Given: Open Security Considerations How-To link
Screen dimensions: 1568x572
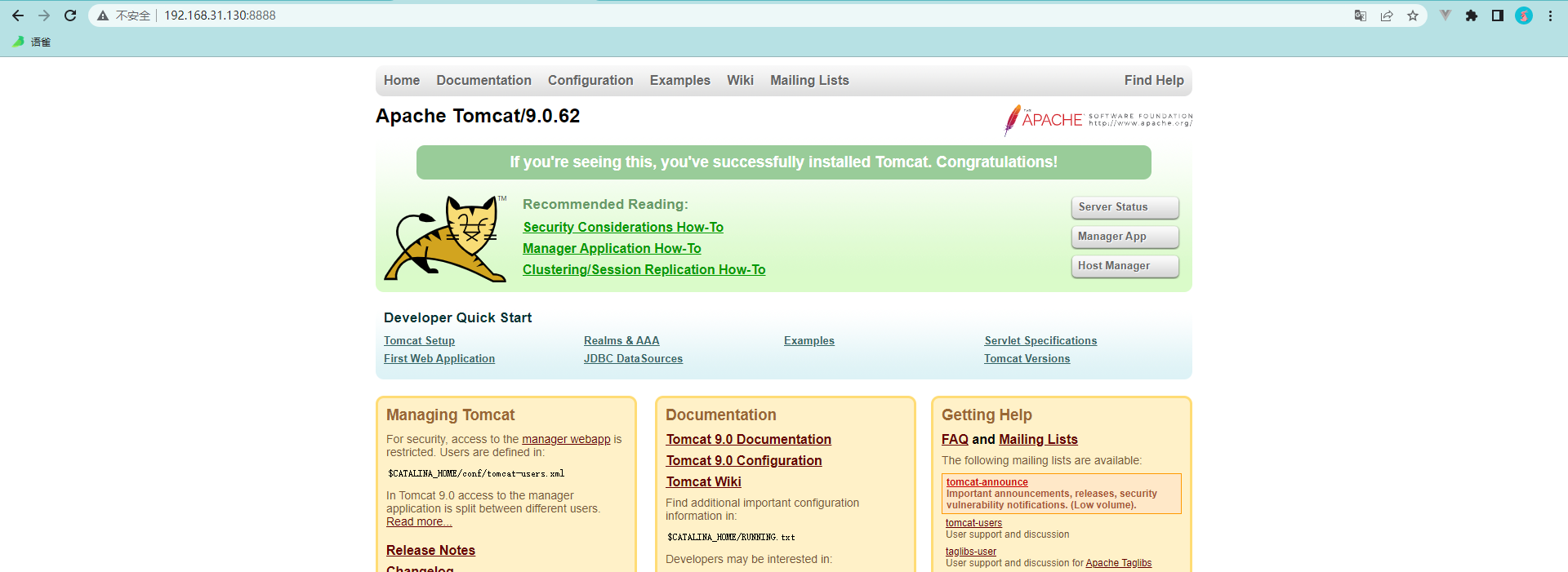Looking at the screenshot, I should [623, 227].
